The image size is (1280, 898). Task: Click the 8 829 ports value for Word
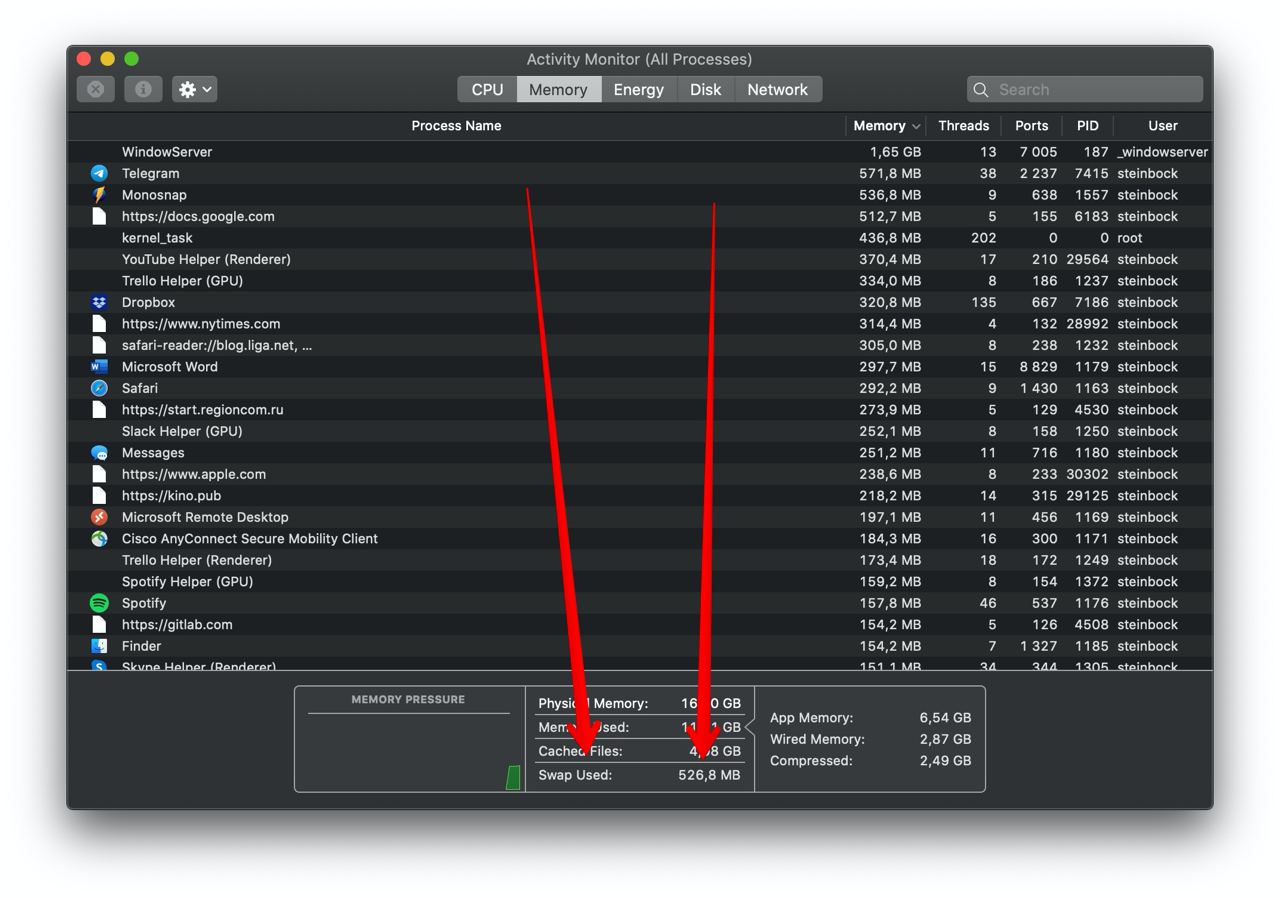[x=1039, y=367]
